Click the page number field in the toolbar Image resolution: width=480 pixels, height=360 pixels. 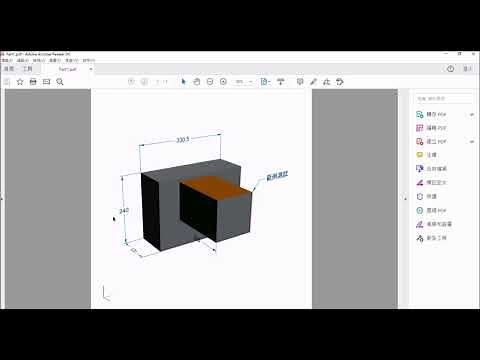click(158, 82)
